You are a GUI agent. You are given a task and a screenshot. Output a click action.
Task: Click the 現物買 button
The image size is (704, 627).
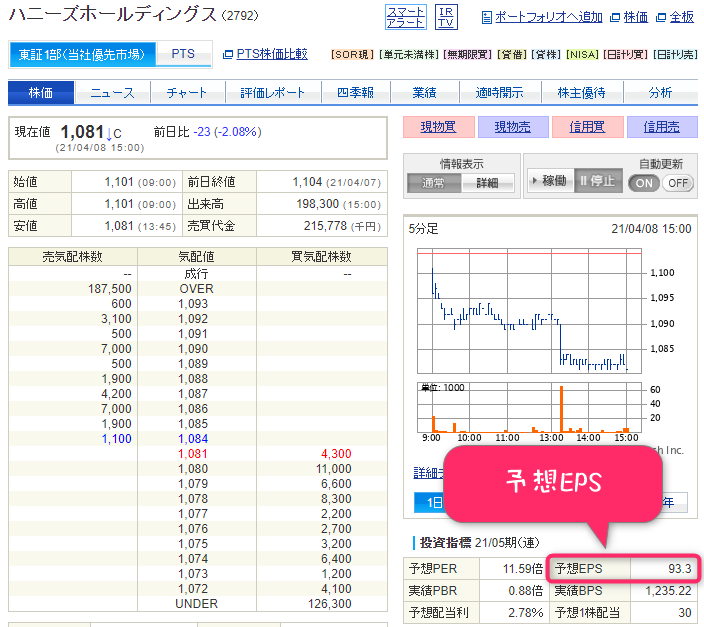(439, 127)
